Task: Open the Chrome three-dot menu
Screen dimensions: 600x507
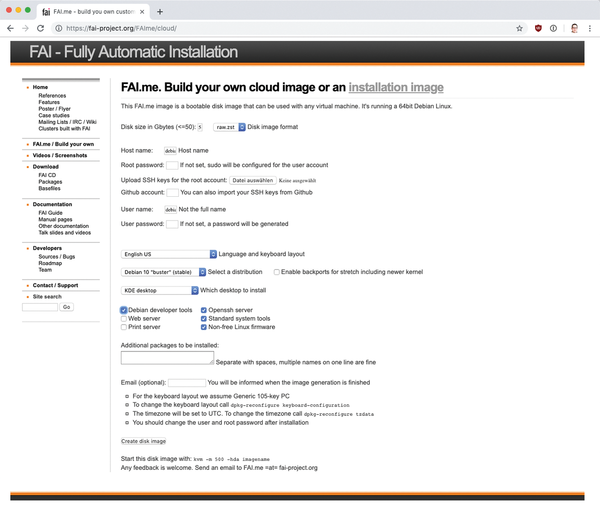Action: pos(590,28)
